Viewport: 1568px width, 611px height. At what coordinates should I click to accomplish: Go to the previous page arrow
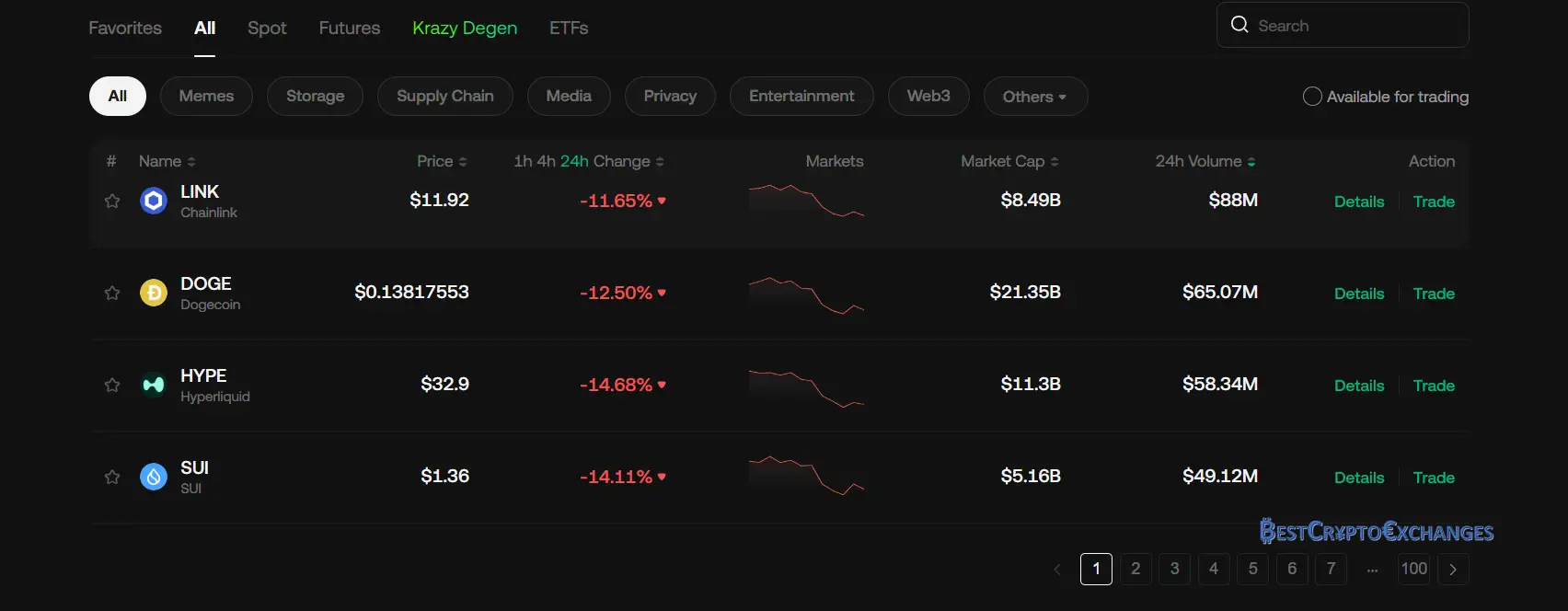pyautogui.click(x=1057, y=569)
